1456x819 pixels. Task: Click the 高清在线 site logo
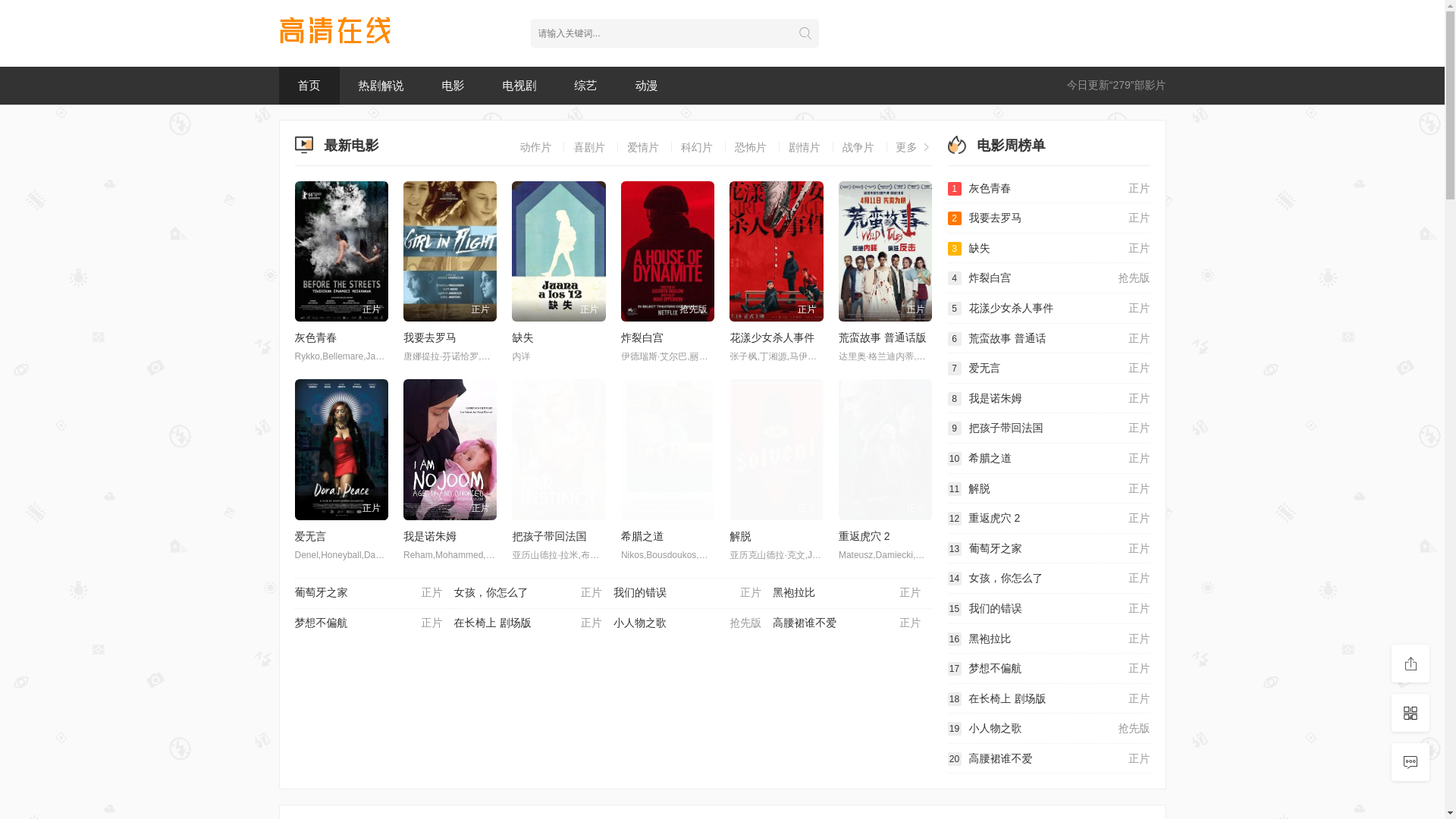coord(335,31)
